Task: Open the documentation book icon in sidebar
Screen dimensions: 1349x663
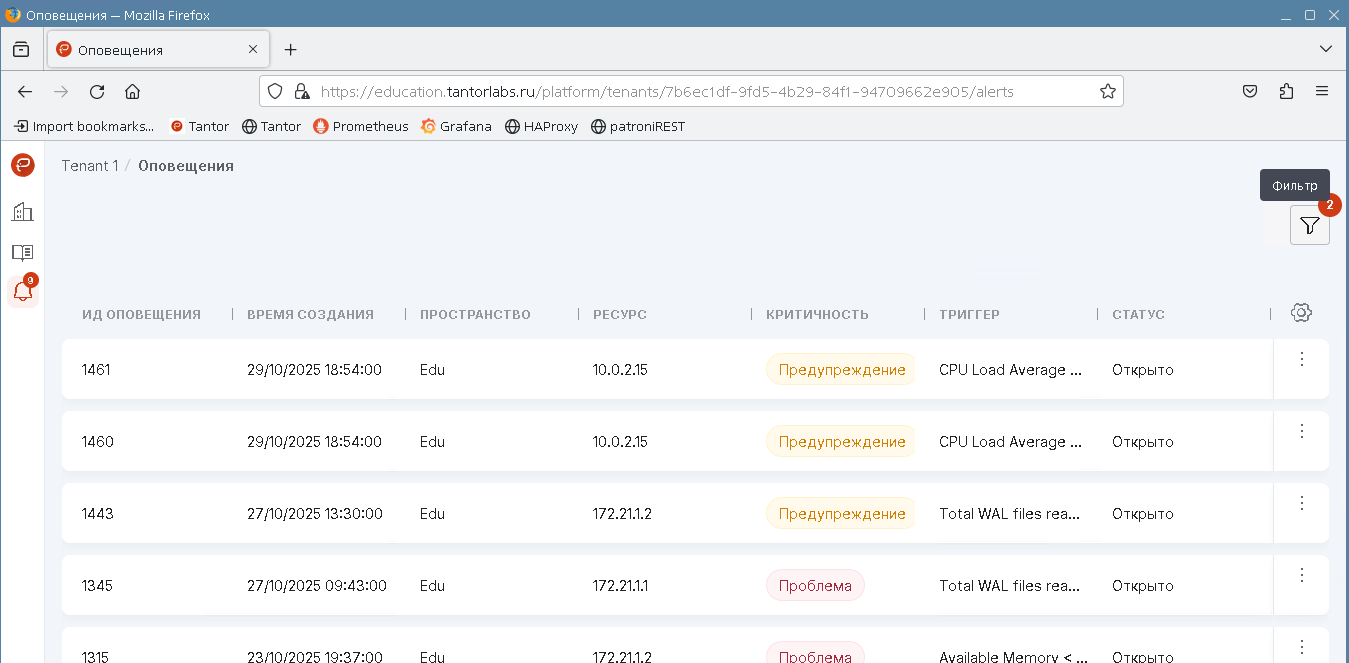Action: click(x=22, y=252)
